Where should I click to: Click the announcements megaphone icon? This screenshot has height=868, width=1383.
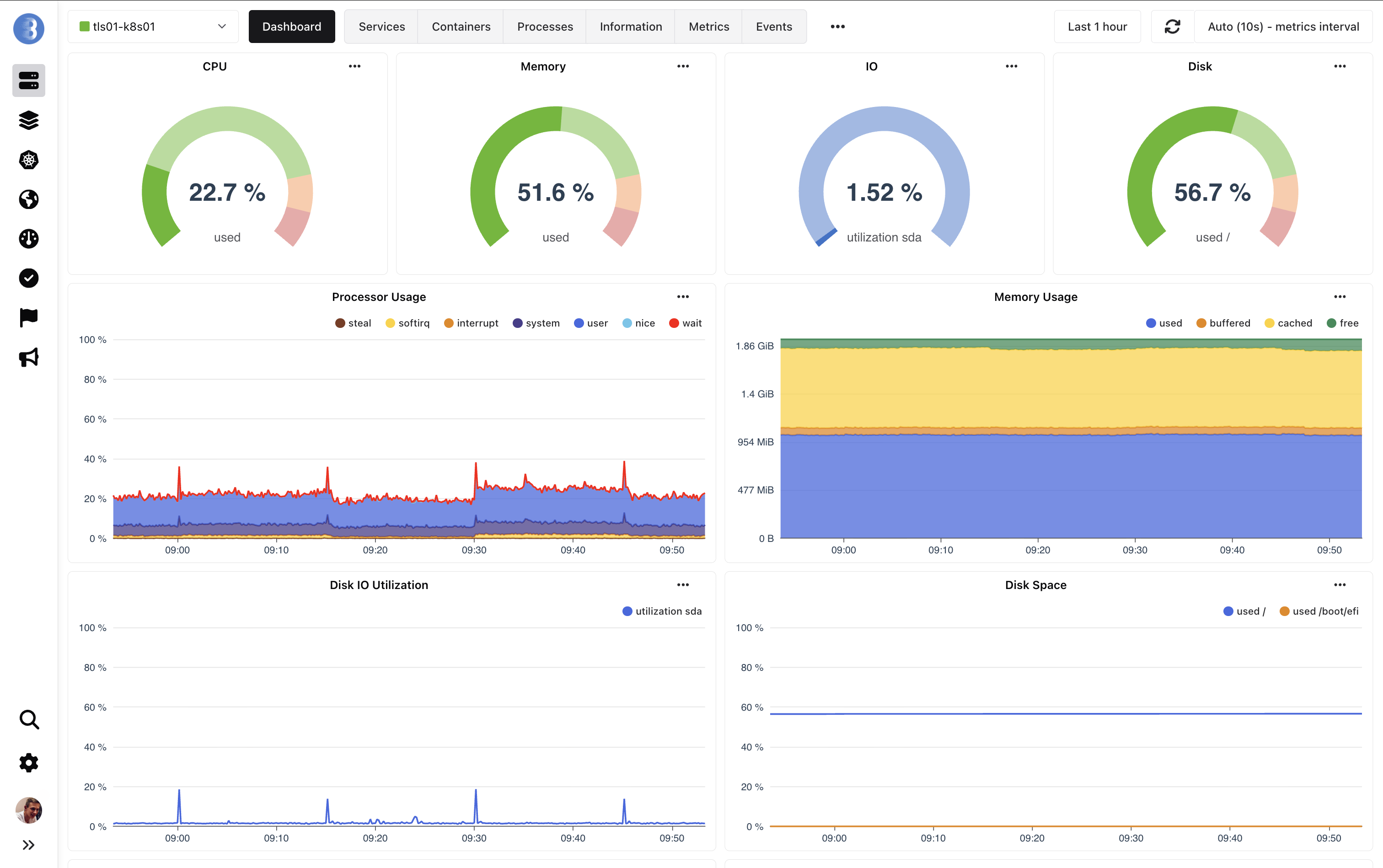[28, 358]
